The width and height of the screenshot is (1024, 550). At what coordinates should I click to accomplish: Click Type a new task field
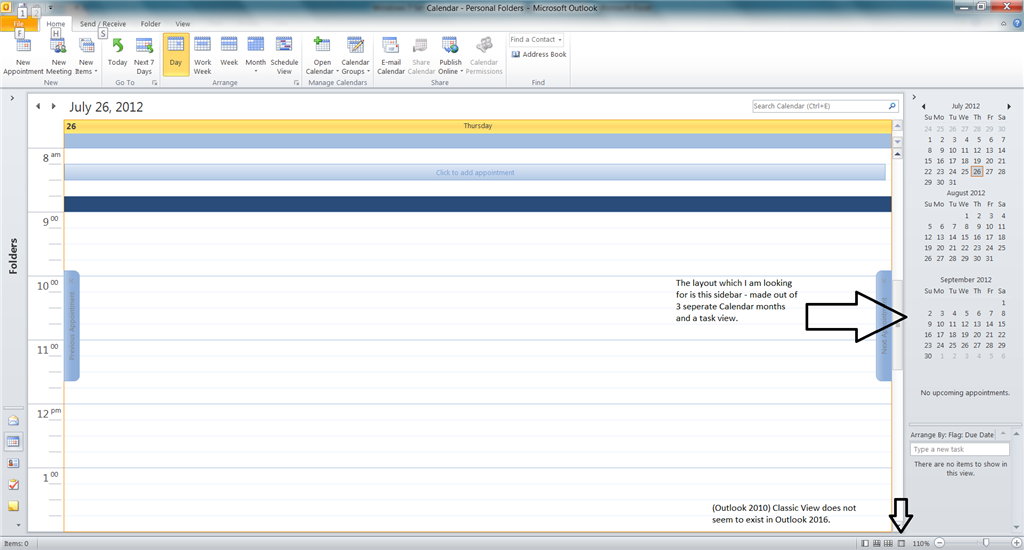coord(959,449)
